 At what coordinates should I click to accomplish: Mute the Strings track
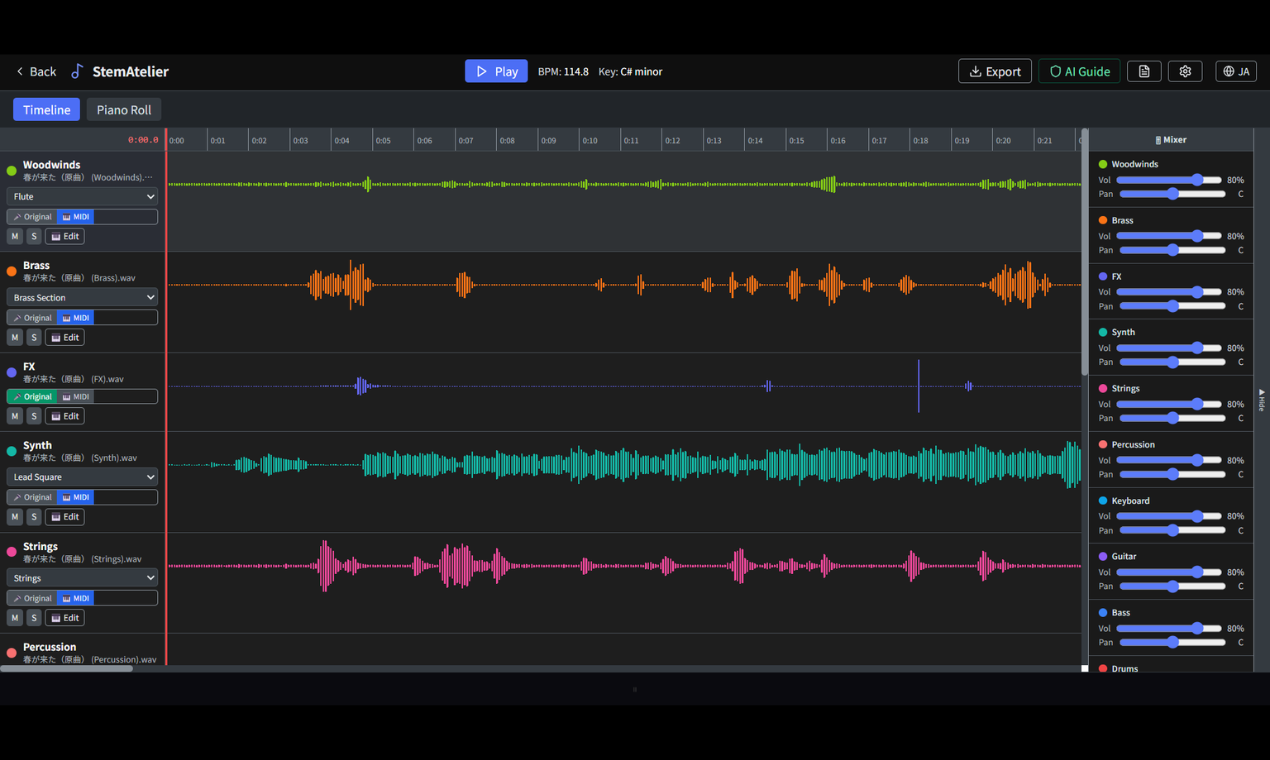pos(14,618)
